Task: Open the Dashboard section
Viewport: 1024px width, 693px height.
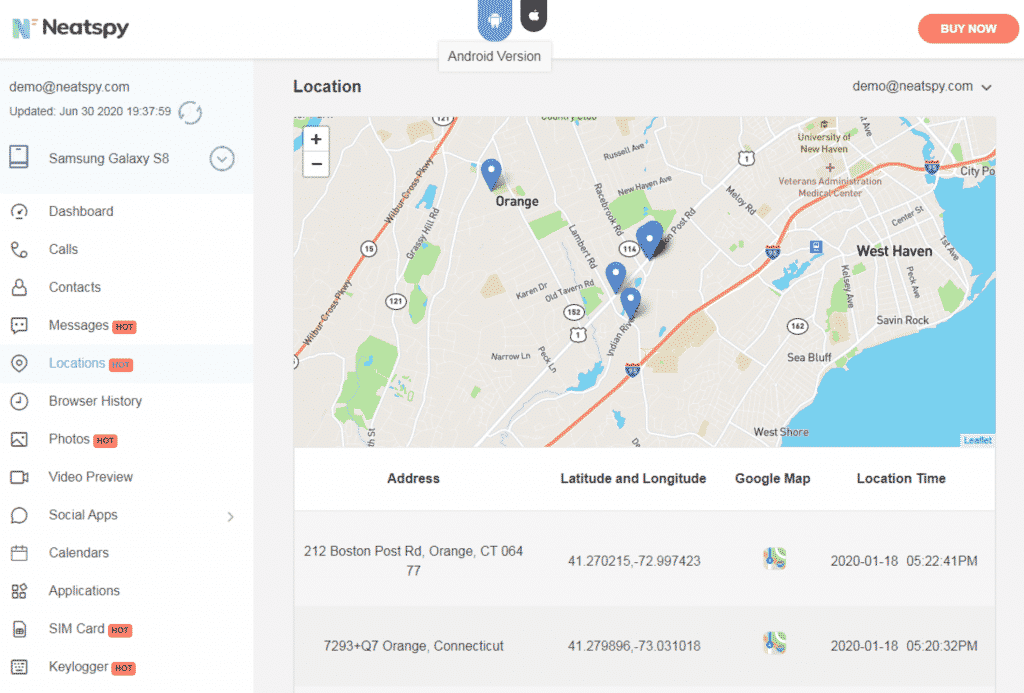Action: [81, 211]
